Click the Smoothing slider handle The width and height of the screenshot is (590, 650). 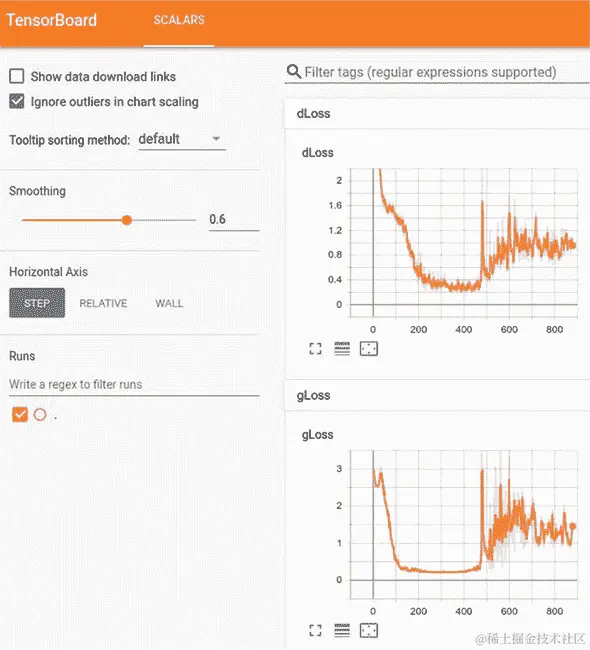pyautogui.click(x=127, y=220)
